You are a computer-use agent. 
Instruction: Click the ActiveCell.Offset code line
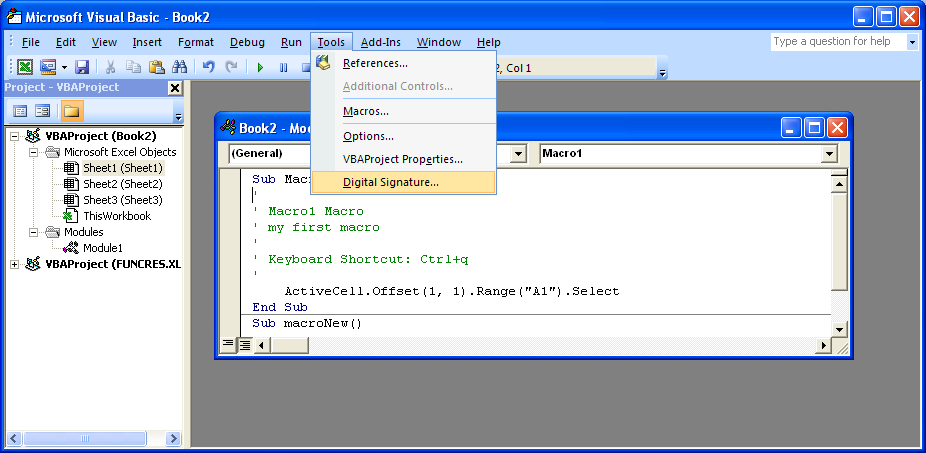pos(452,291)
